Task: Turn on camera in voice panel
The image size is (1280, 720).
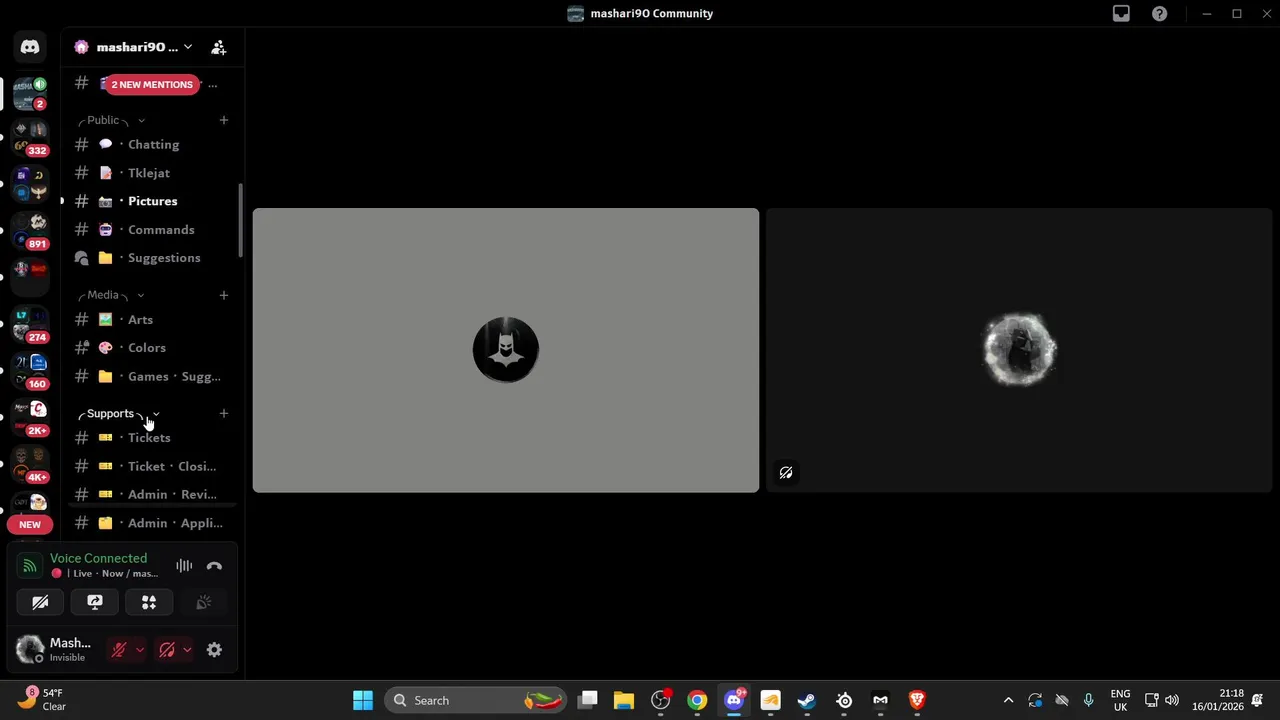Action: [40, 602]
